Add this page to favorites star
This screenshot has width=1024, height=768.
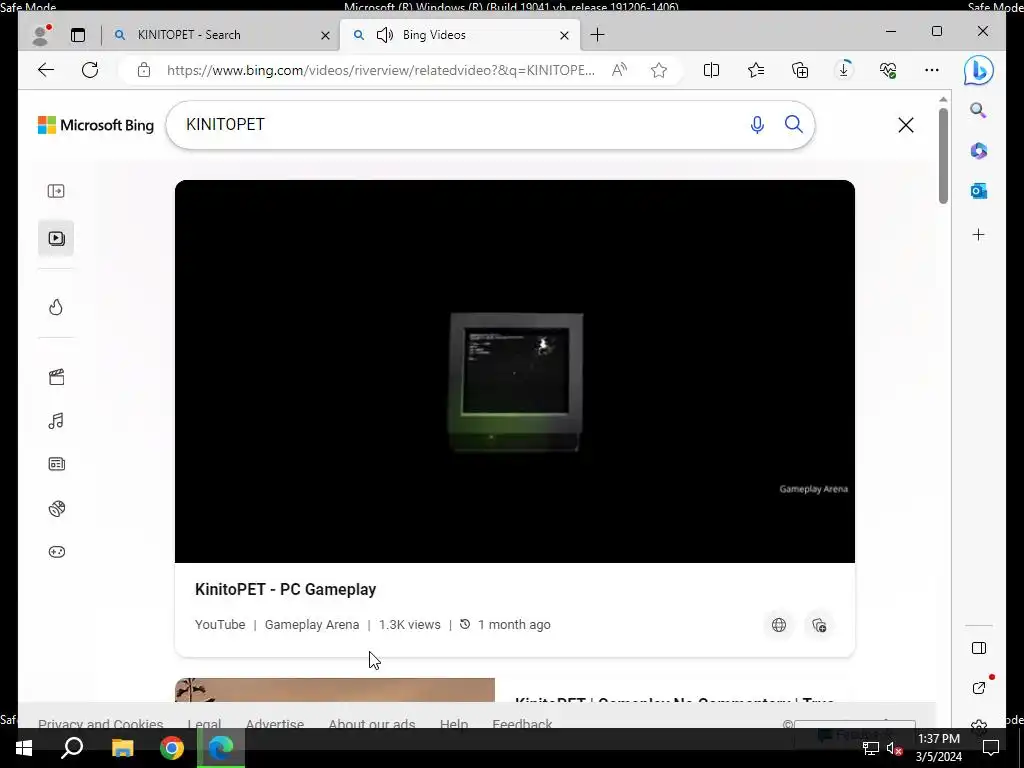659,70
